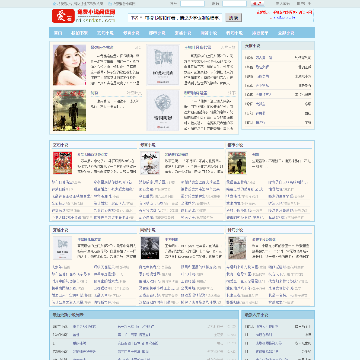360x360 pixels.
Task: Open the dark warrior cover in the fifth category block
Action: 150,248
